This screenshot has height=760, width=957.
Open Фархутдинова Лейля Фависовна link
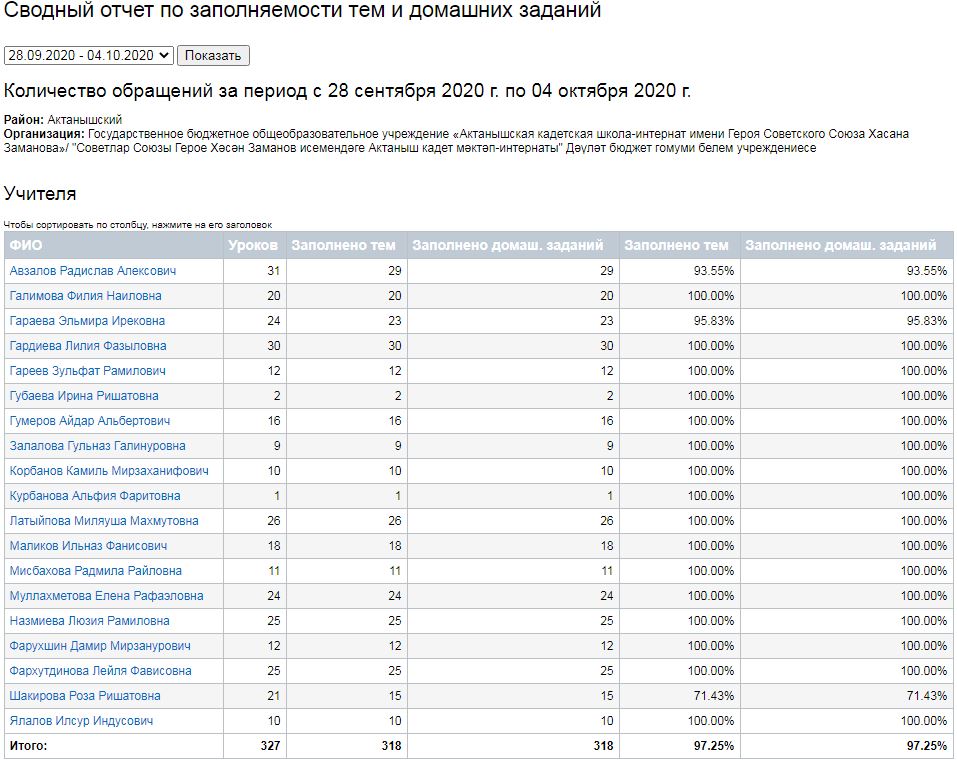click(100, 671)
